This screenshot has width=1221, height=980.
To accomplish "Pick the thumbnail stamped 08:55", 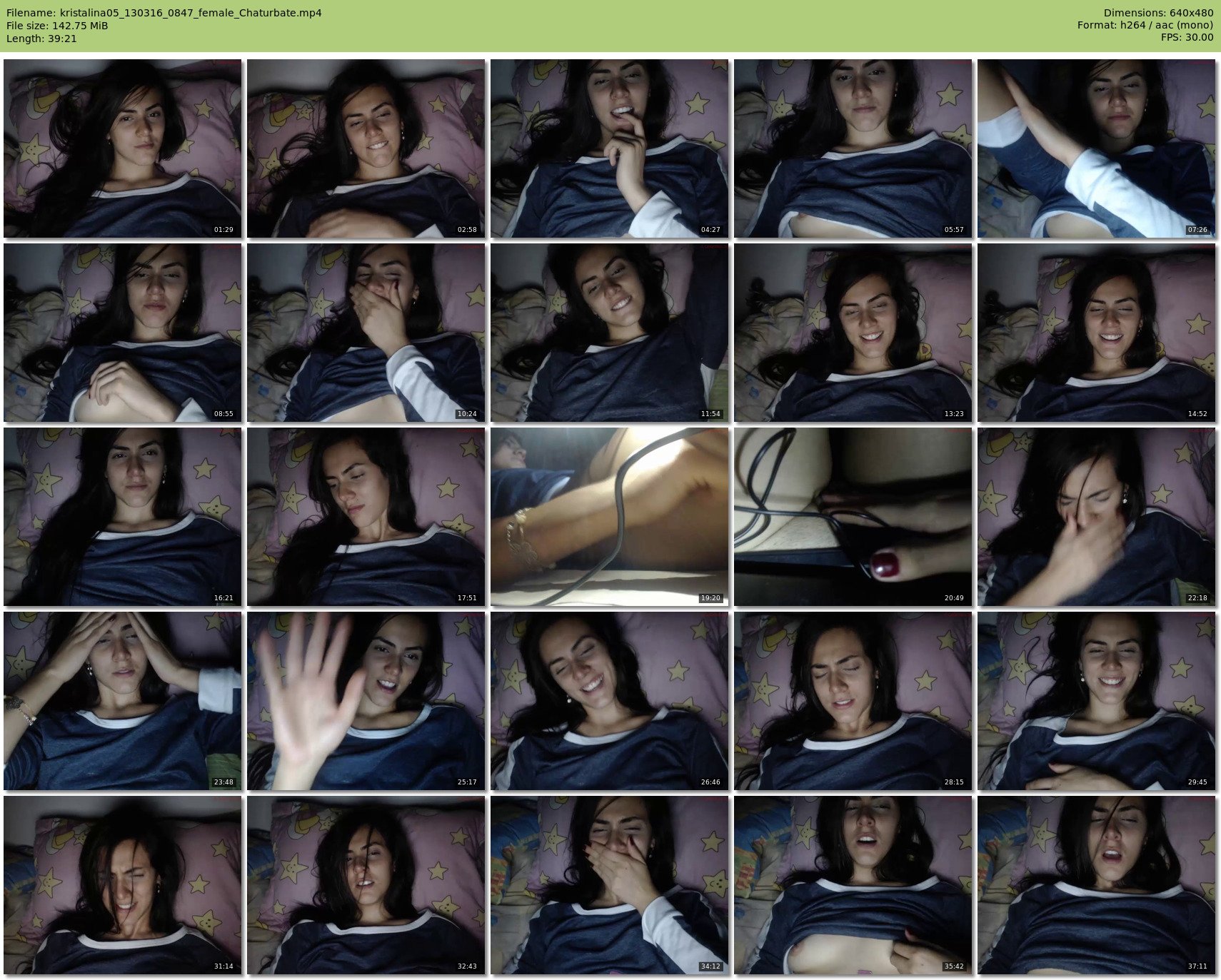I will pos(122,333).
